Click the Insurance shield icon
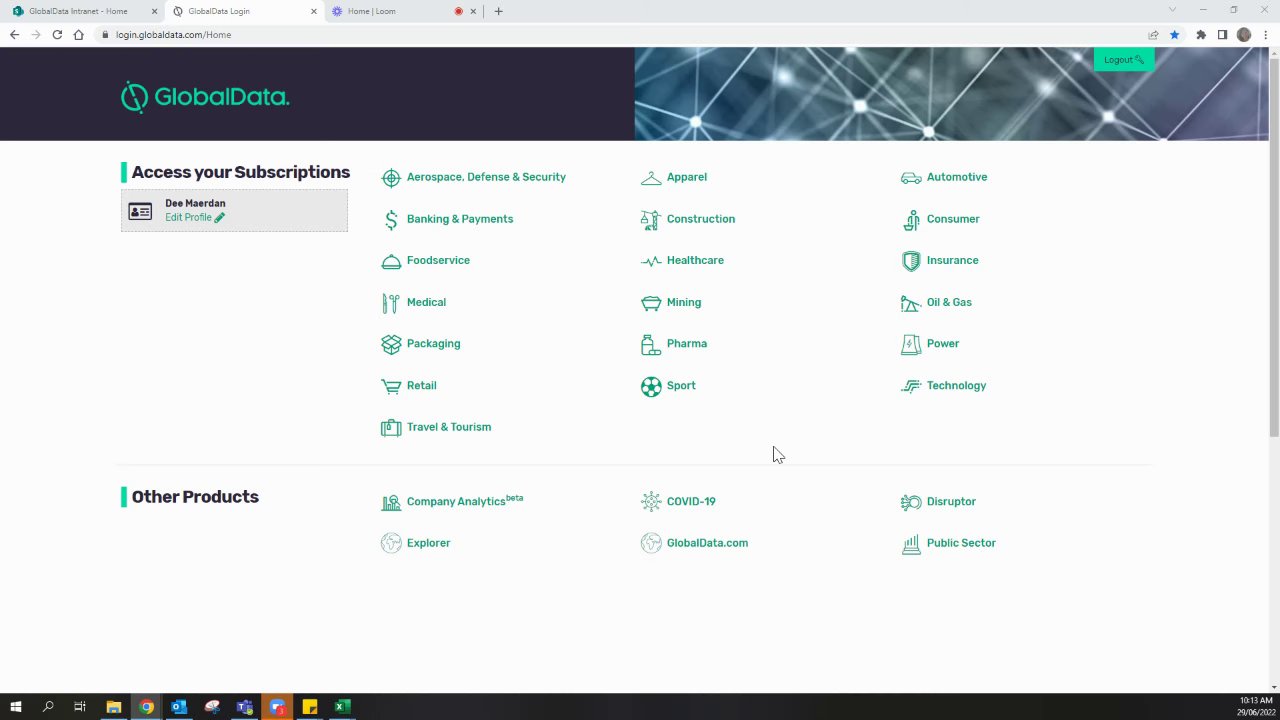This screenshot has height=720, width=1280. pos(911,261)
